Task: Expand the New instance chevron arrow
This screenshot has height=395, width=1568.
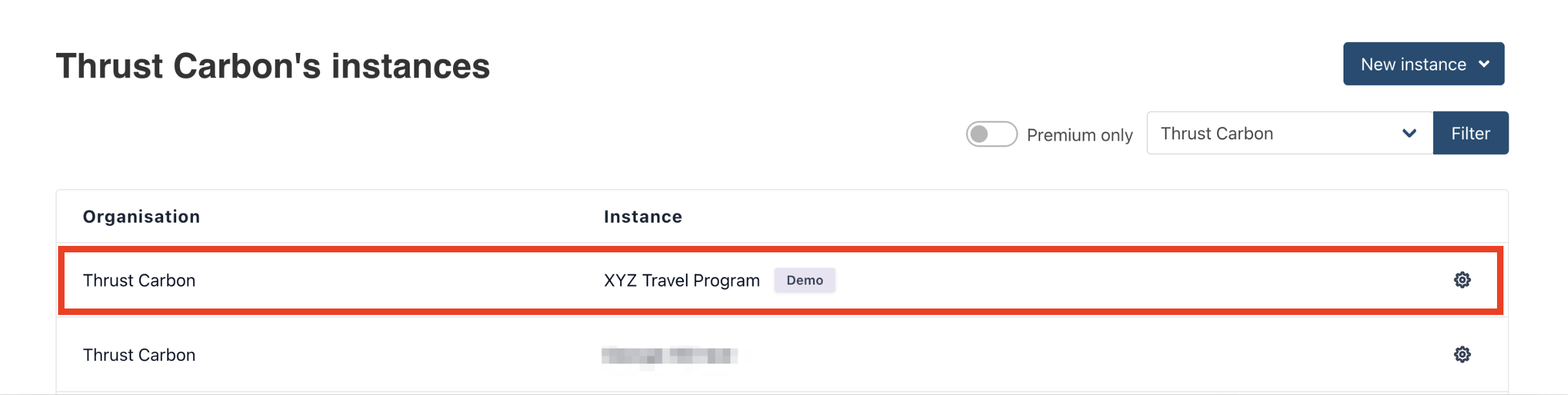Action: point(1484,64)
